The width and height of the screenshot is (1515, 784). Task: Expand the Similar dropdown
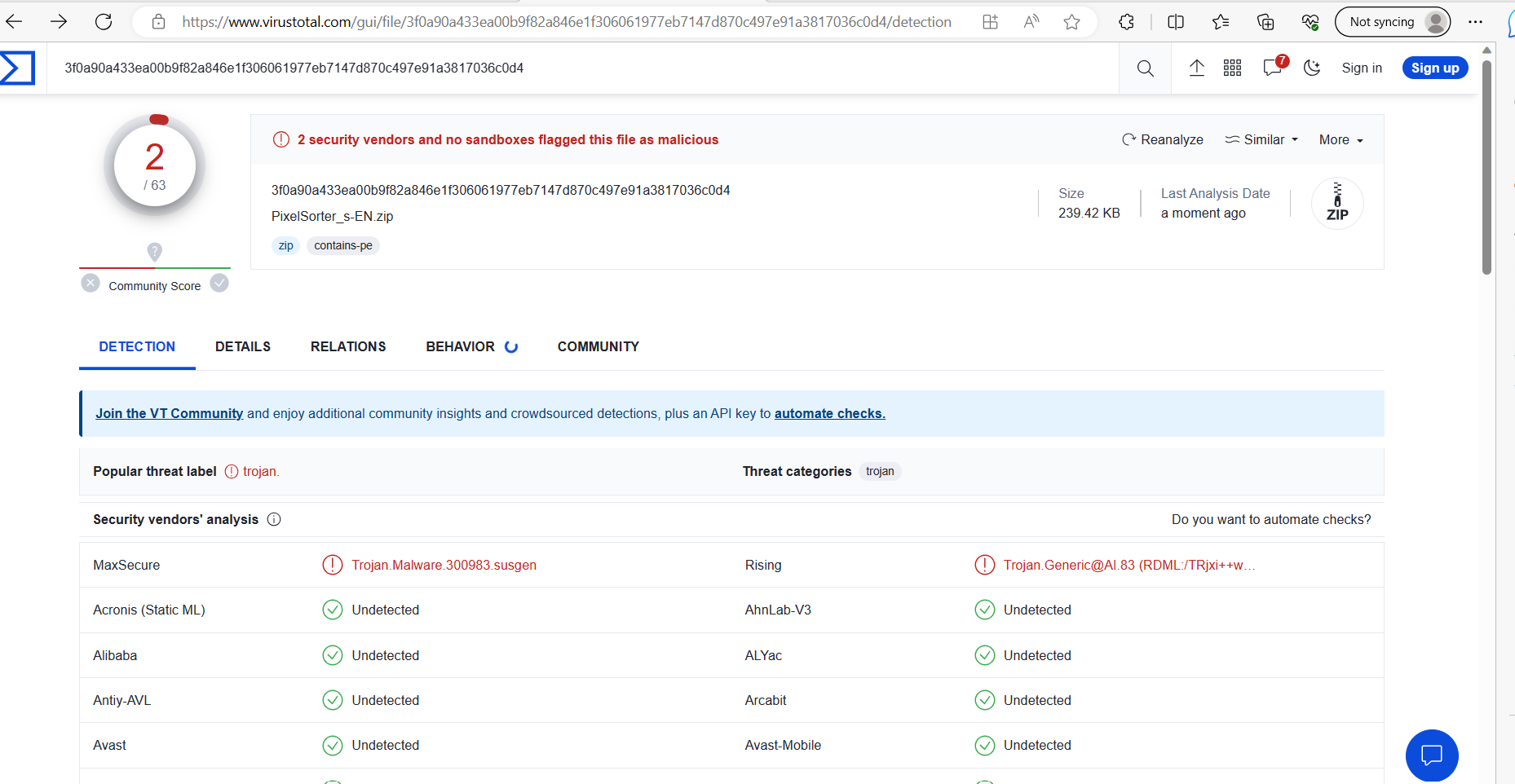1261,140
